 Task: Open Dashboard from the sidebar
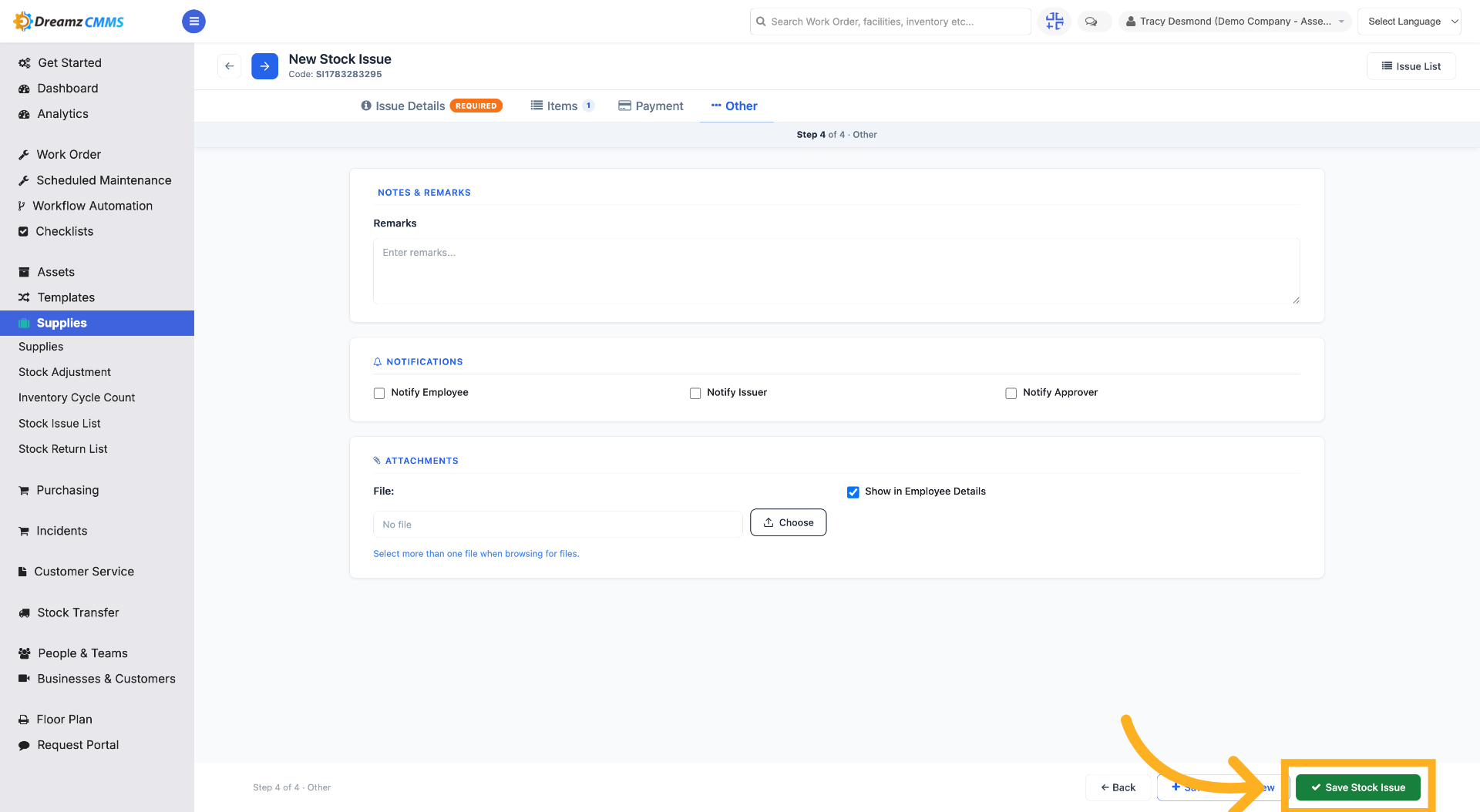pyautogui.click(x=68, y=89)
